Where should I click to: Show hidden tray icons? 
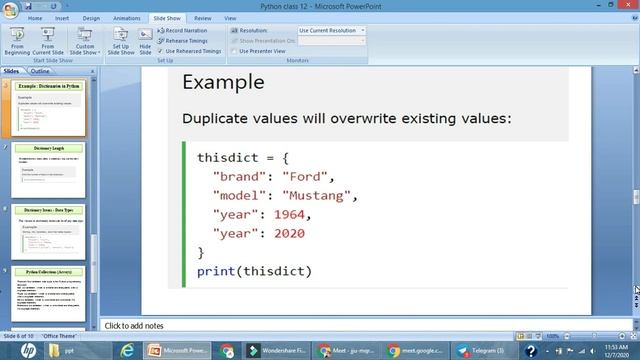[547, 351]
